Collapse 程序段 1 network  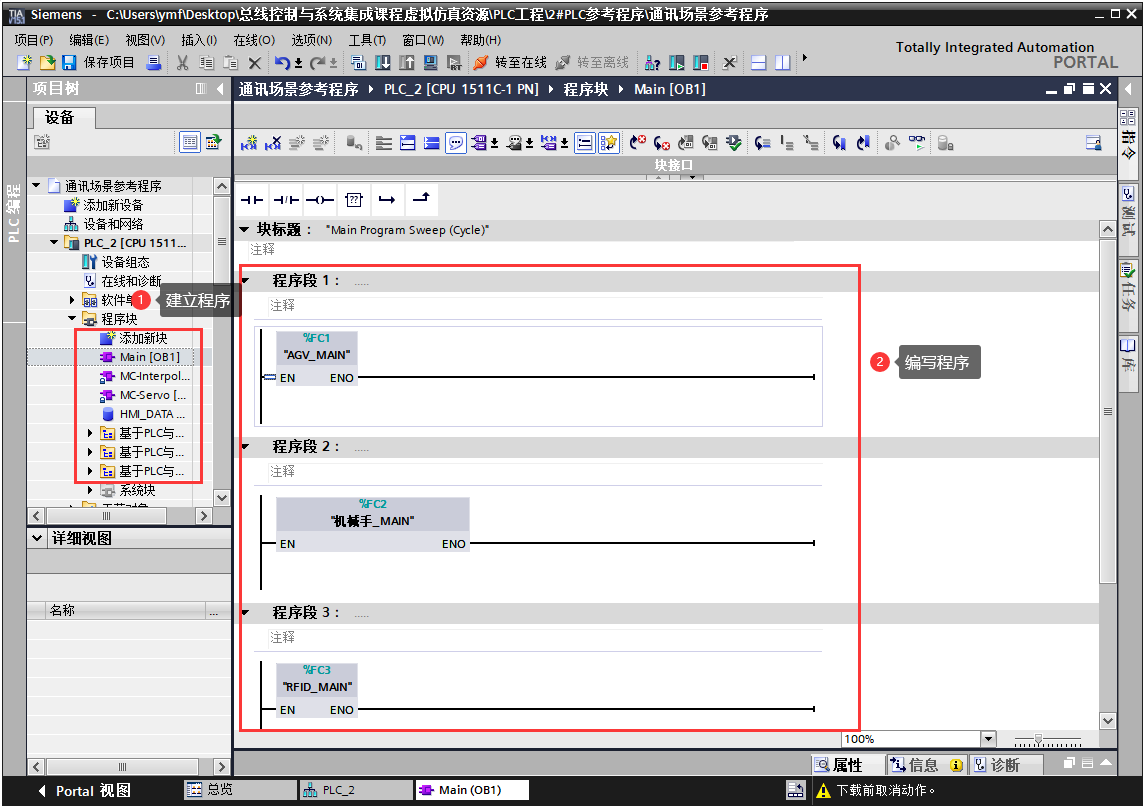pyautogui.click(x=245, y=280)
